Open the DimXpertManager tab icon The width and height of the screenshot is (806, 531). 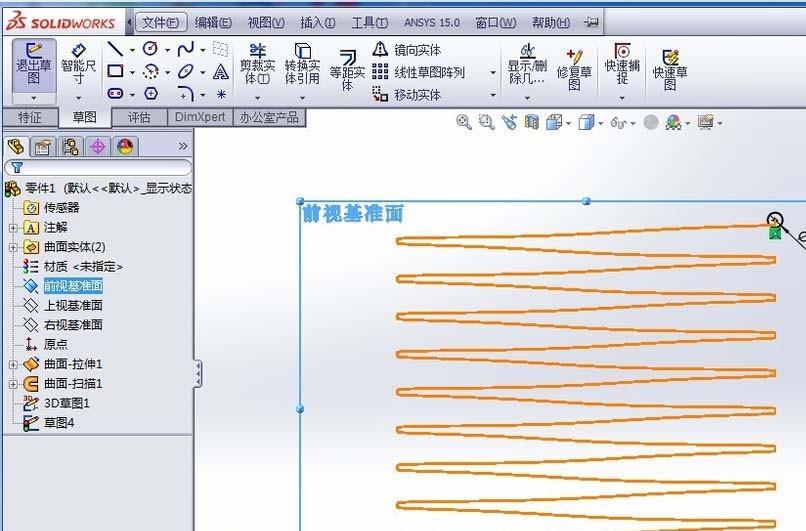(x=98, y=147)
